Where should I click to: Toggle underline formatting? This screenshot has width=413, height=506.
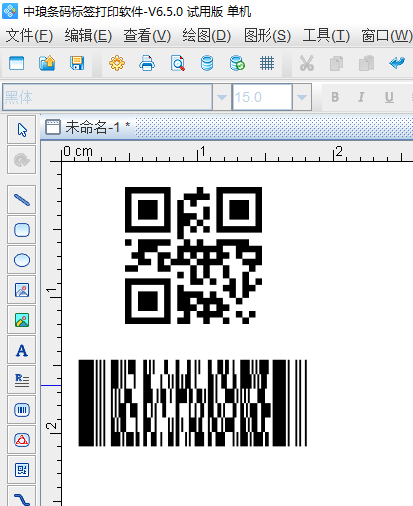pos(389,97)
